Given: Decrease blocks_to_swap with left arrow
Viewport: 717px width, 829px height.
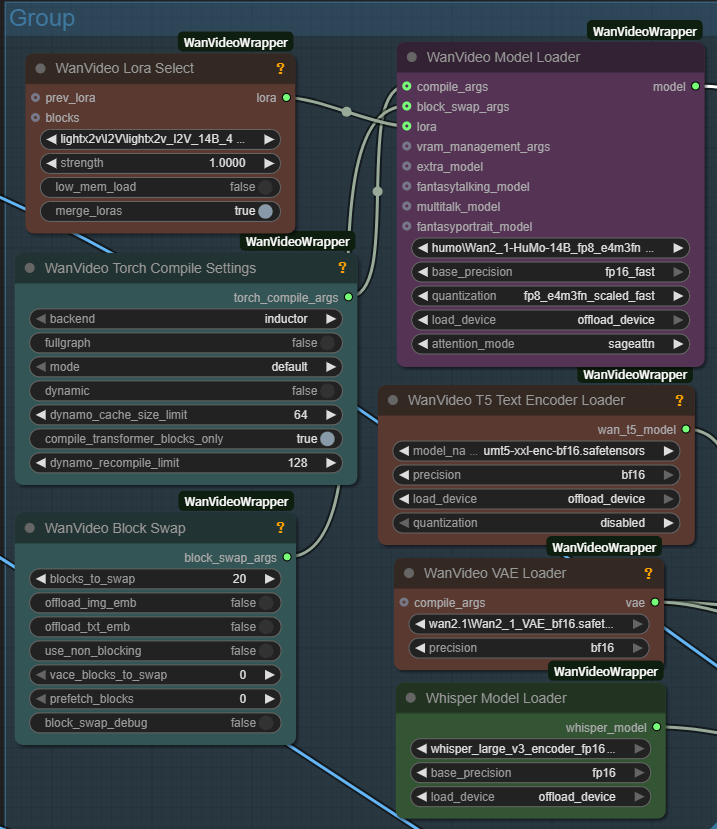Looking at the screenshot, I should 41,579.
